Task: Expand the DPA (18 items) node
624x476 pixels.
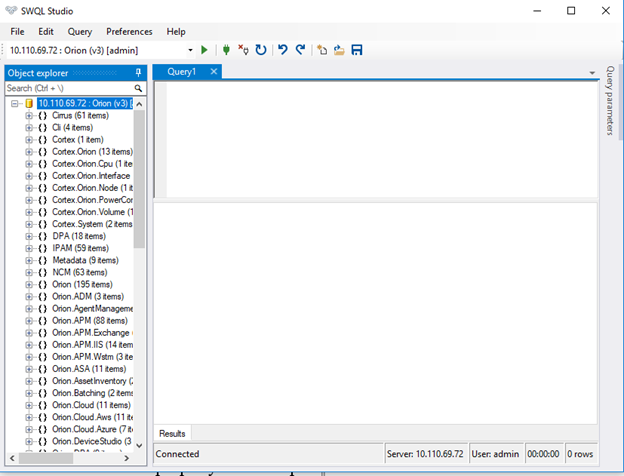Action: pyautogui.click(x=29, y=236)
